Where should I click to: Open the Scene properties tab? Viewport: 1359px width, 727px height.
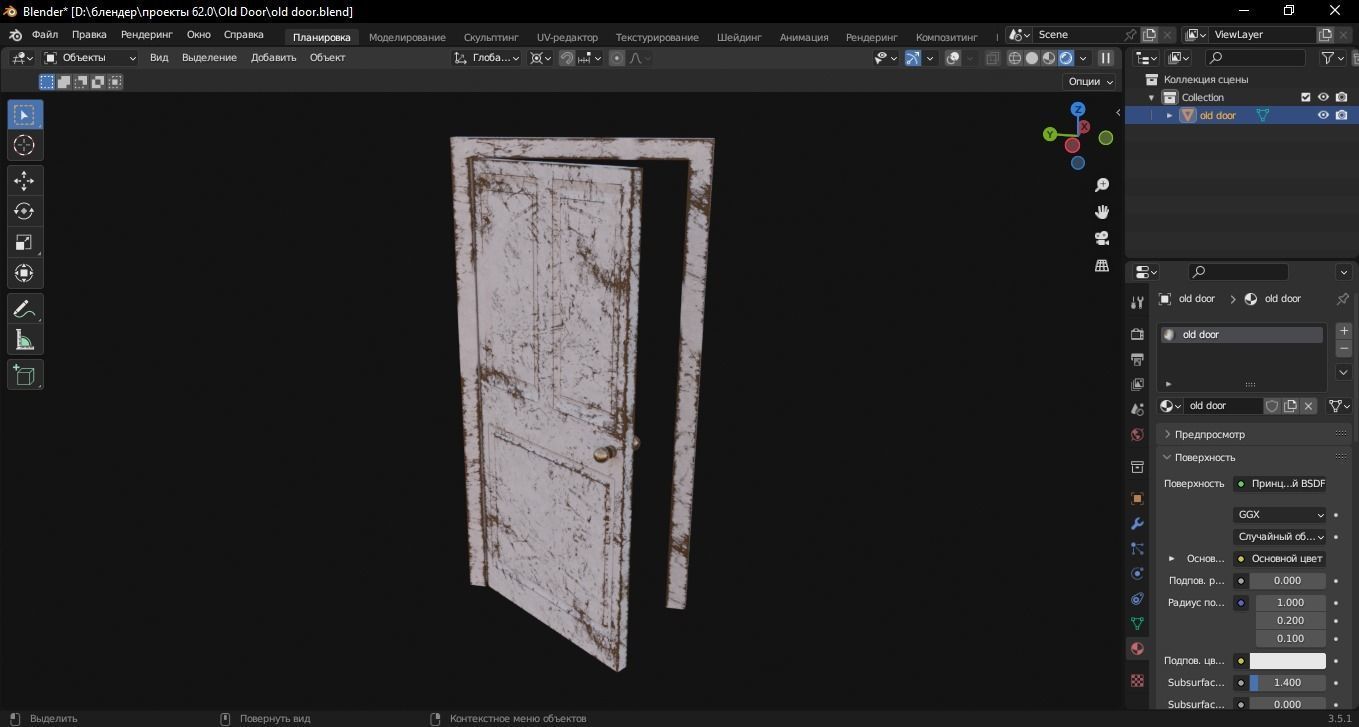(1137, 409)
